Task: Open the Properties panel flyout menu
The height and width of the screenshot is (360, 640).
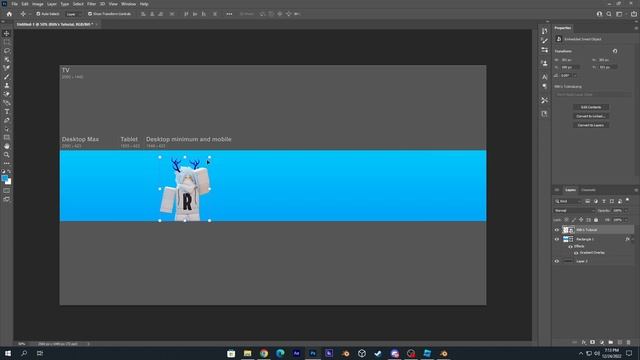Action: (636, 28)
